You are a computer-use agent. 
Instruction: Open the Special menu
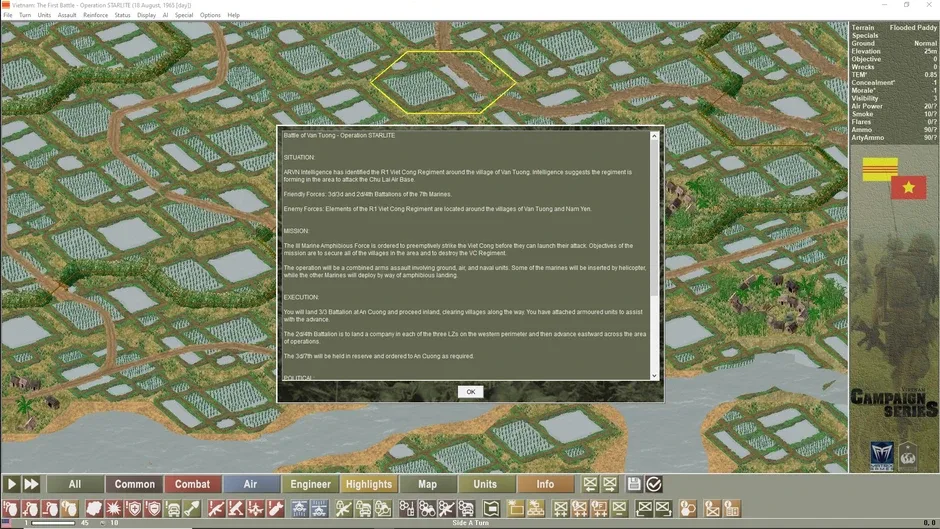(183, 15)
